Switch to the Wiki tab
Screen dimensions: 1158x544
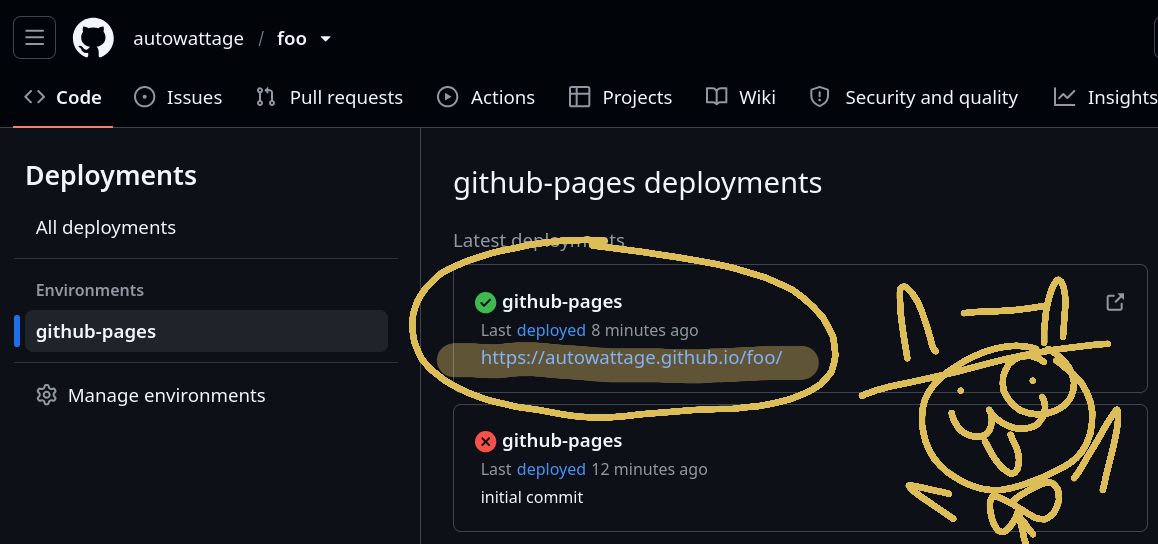741,97
